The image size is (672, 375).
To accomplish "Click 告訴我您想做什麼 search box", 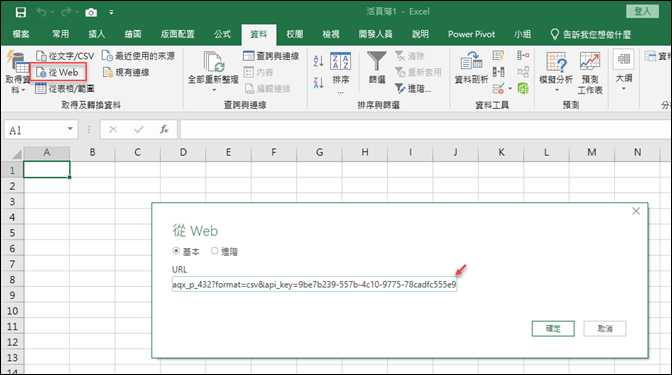I will [x=591, y=34].
